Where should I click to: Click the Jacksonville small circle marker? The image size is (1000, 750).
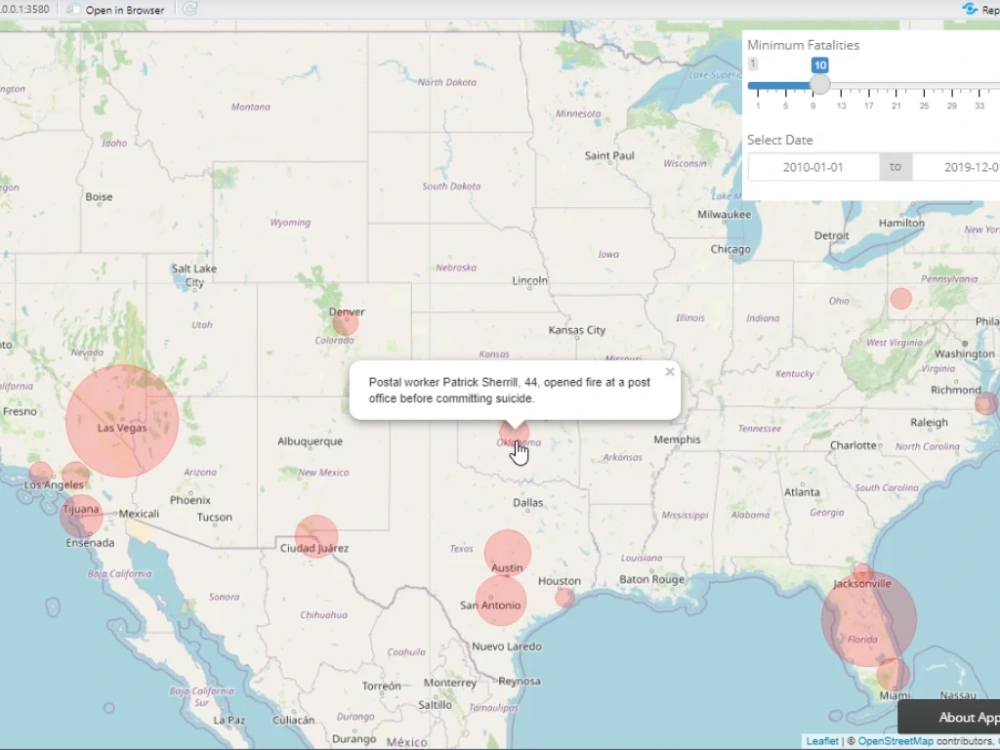point(864,572)
